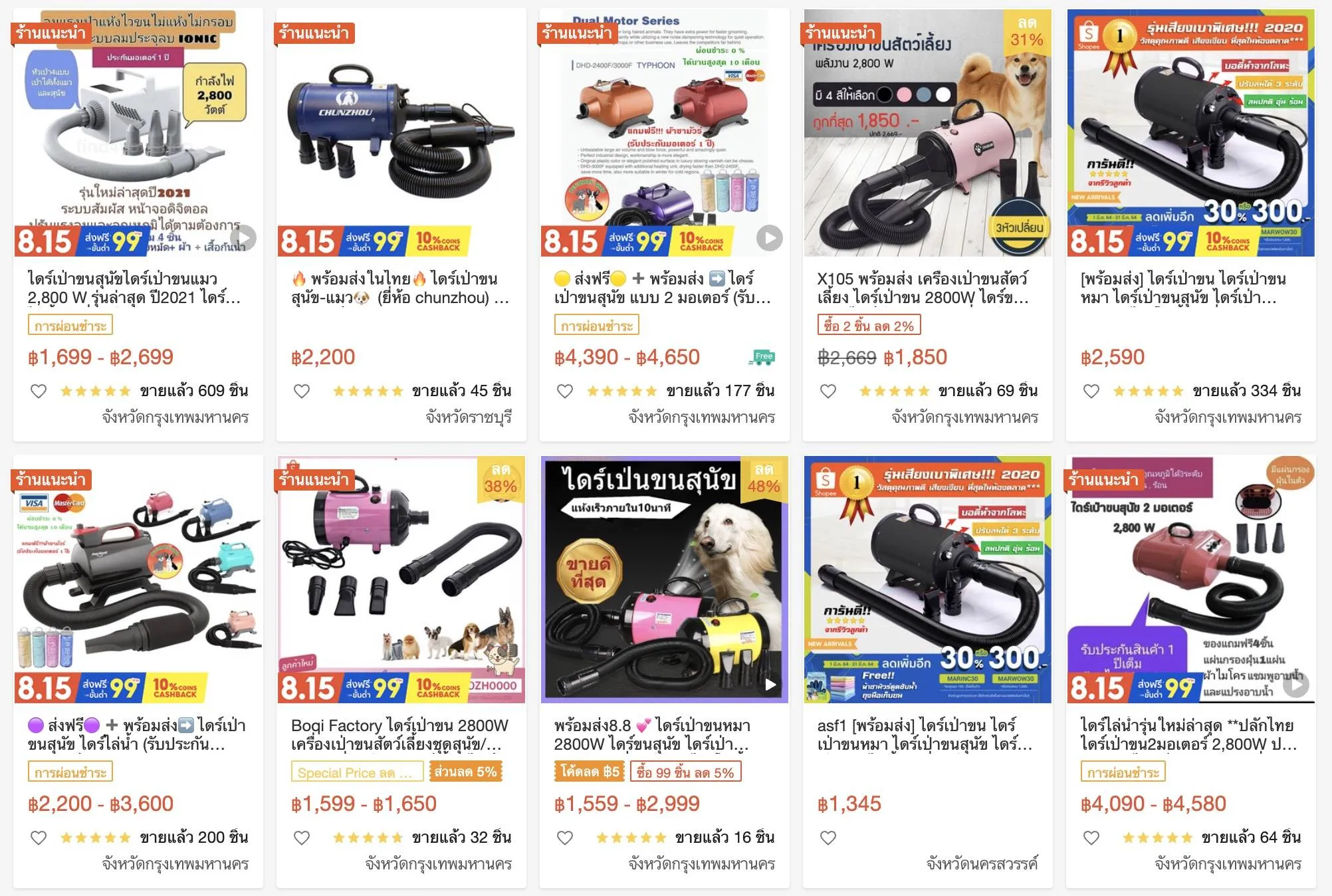1332x896 pixels.
Task: Click heart icon on ฿4,390 - ฿4,650 product
Action: point(565,391)
